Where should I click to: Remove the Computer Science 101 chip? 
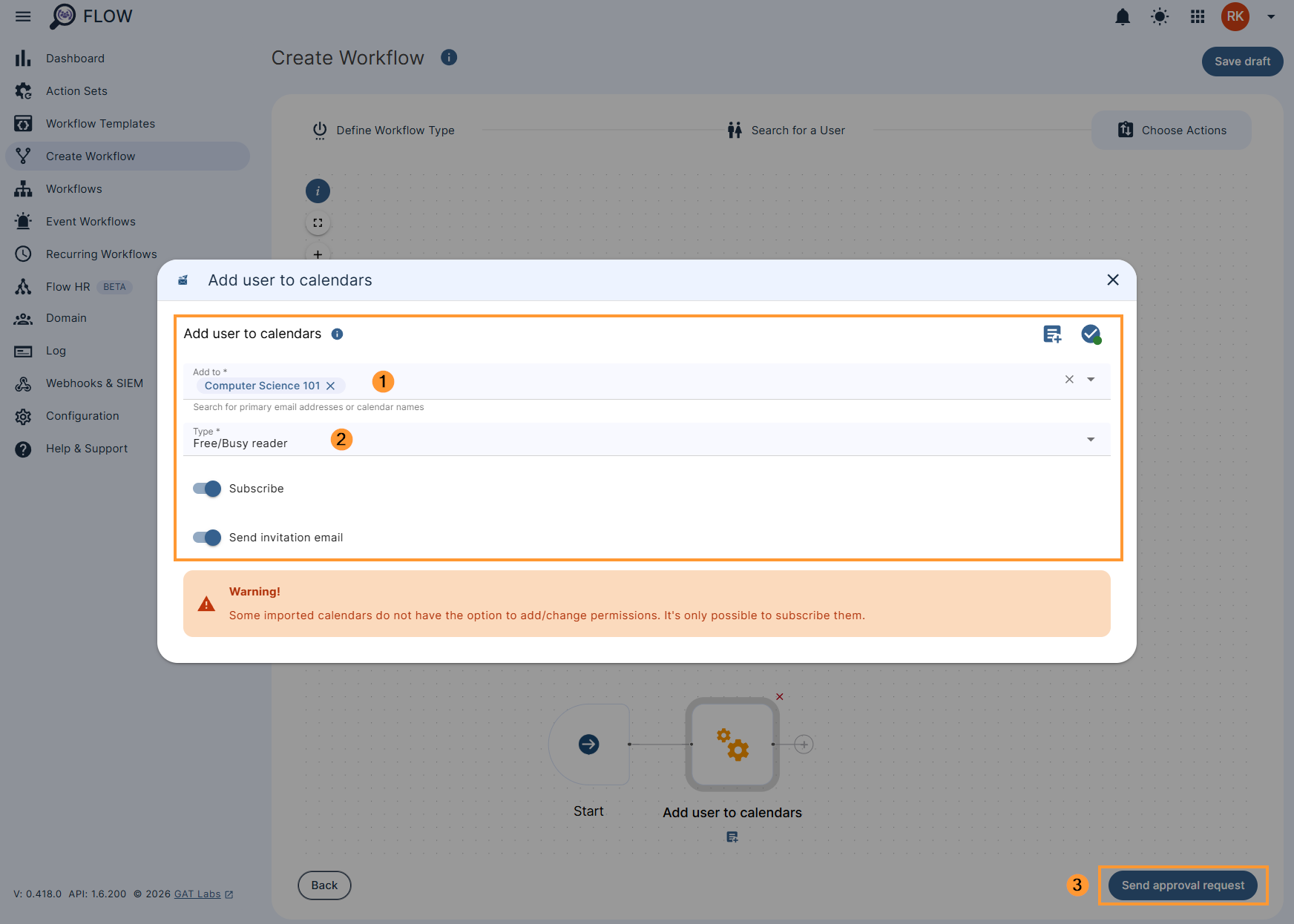tap(331, 386)
